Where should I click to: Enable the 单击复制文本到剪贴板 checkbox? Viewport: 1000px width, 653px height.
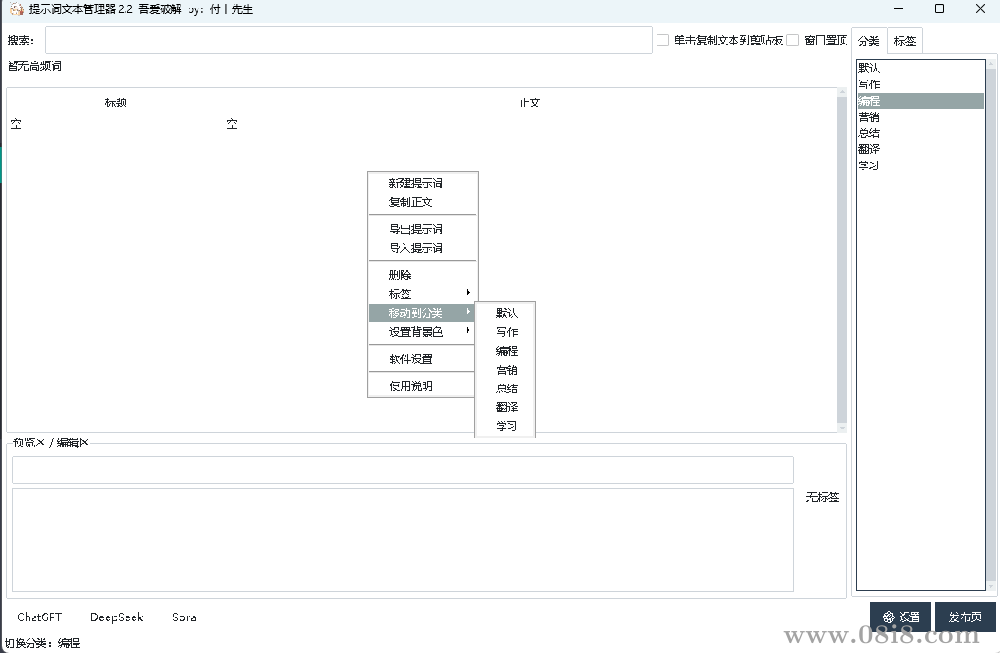661,39
